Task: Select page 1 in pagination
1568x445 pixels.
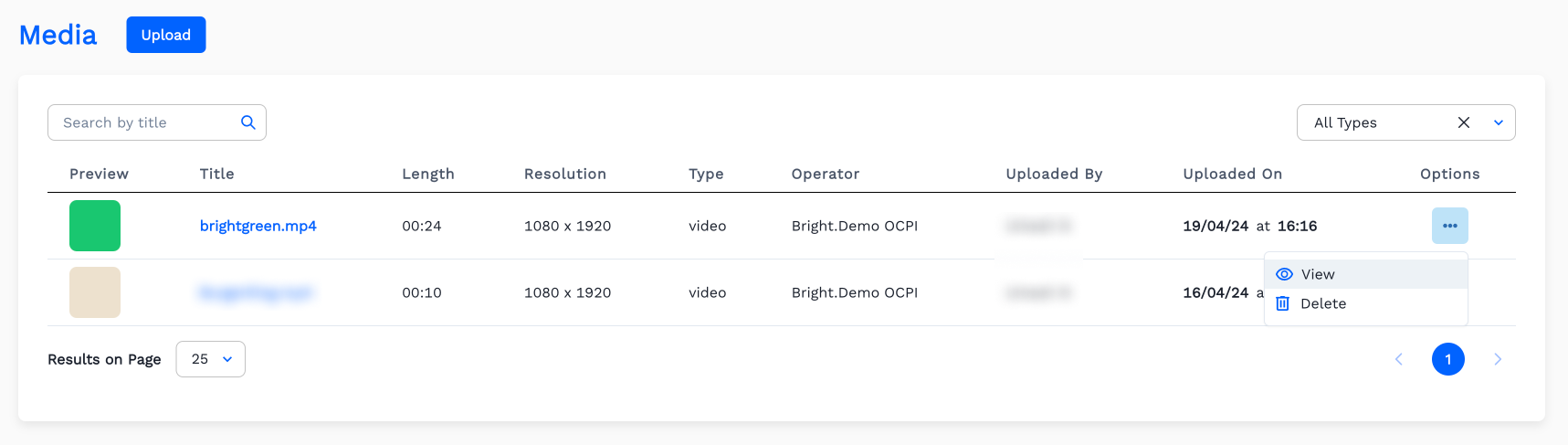Action: pos(1447,359)
